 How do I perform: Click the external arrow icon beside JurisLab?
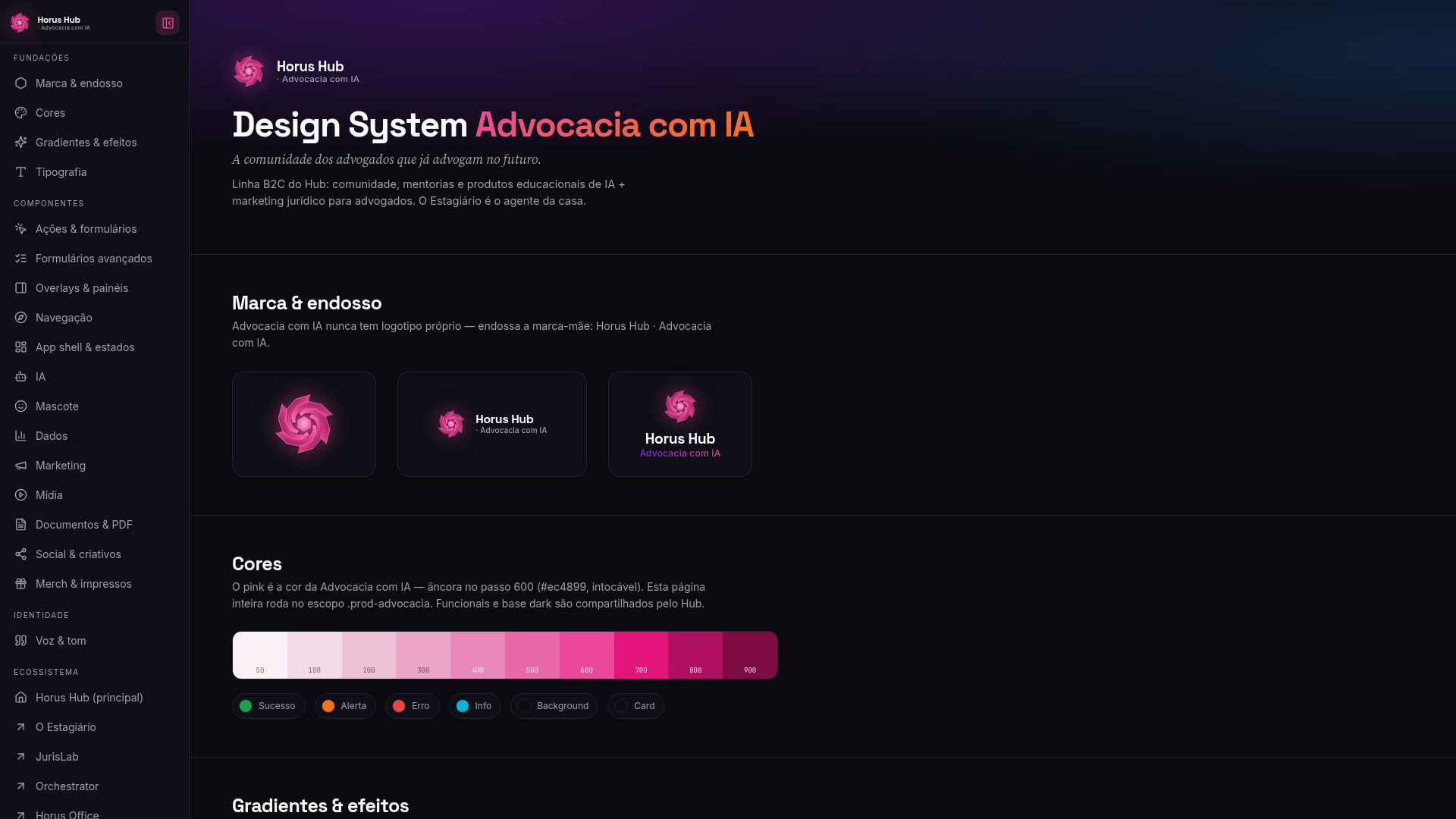[20, 757]
